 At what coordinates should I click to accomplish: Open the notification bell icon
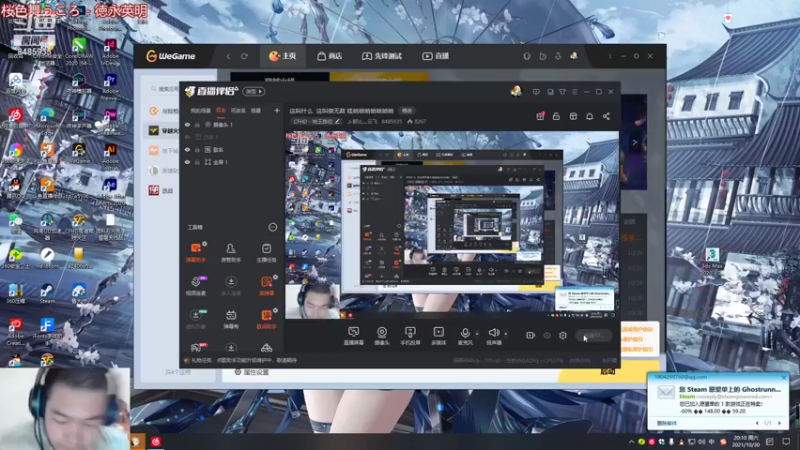(x=589, y=116)
